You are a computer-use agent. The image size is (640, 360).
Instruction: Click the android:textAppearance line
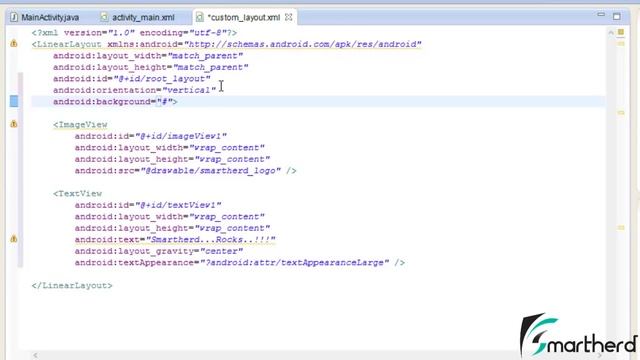click(240, 262)
